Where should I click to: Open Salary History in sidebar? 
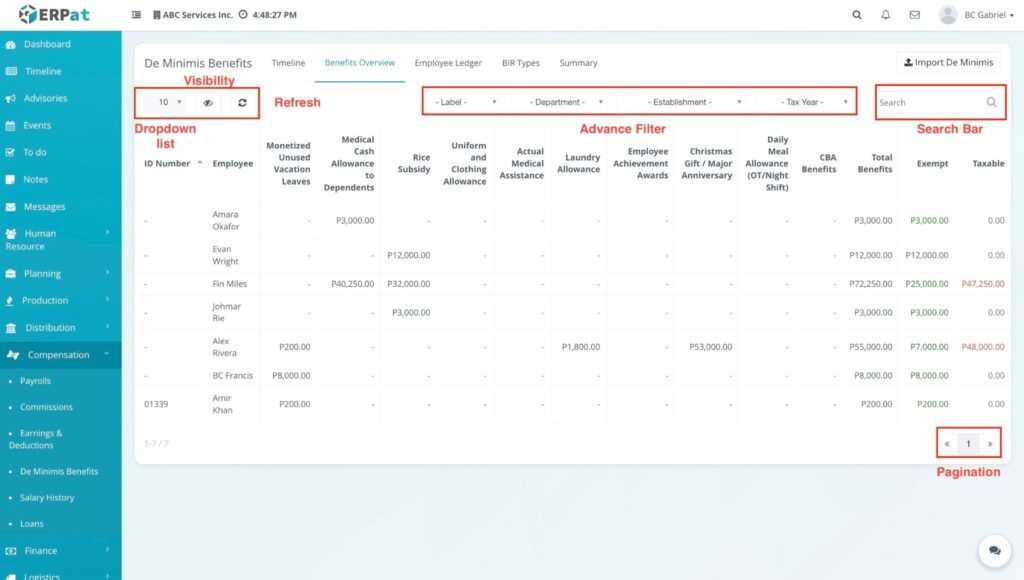[x=47, y=497]
